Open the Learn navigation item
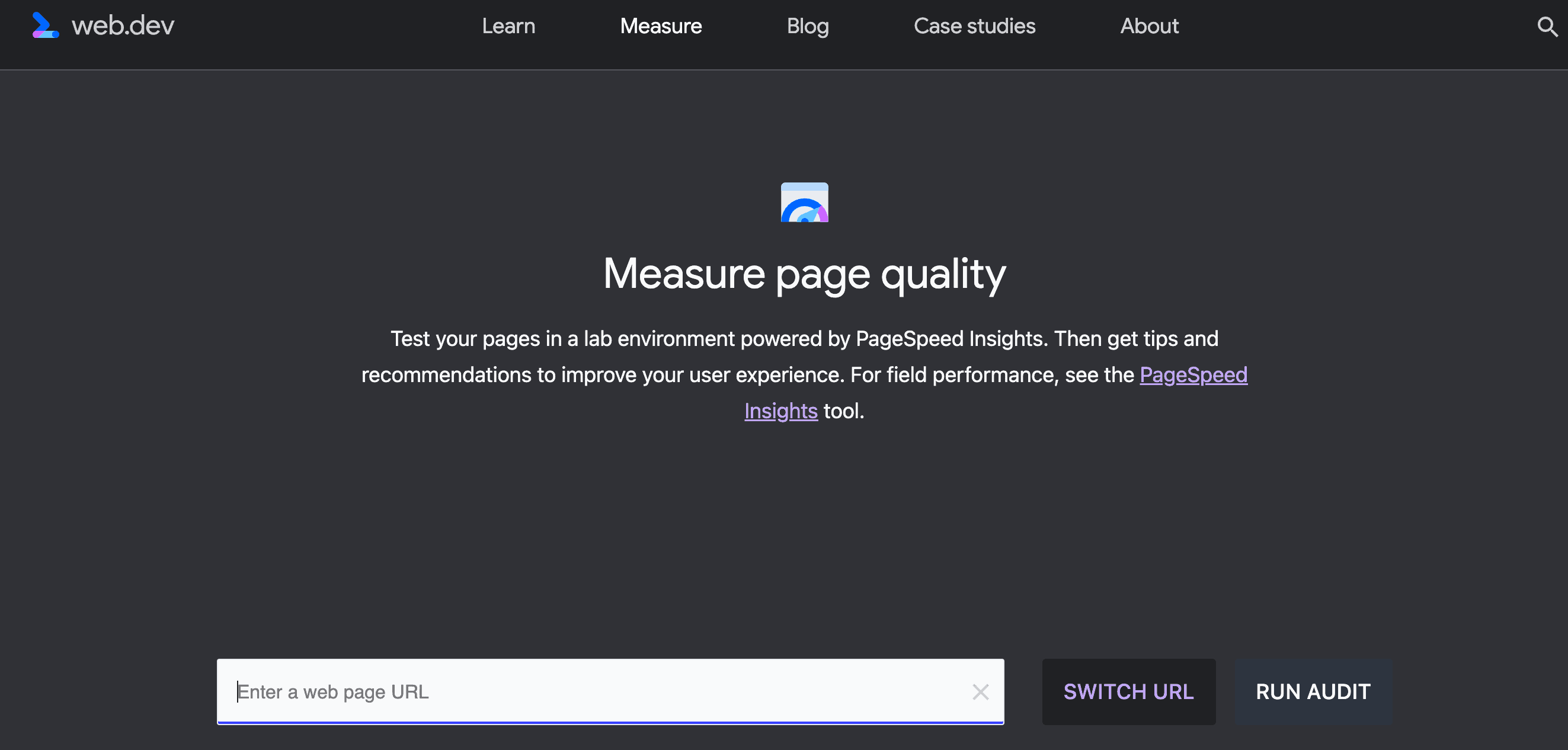The height and width of the screenshot is (750, 1568). coord(508,26)
